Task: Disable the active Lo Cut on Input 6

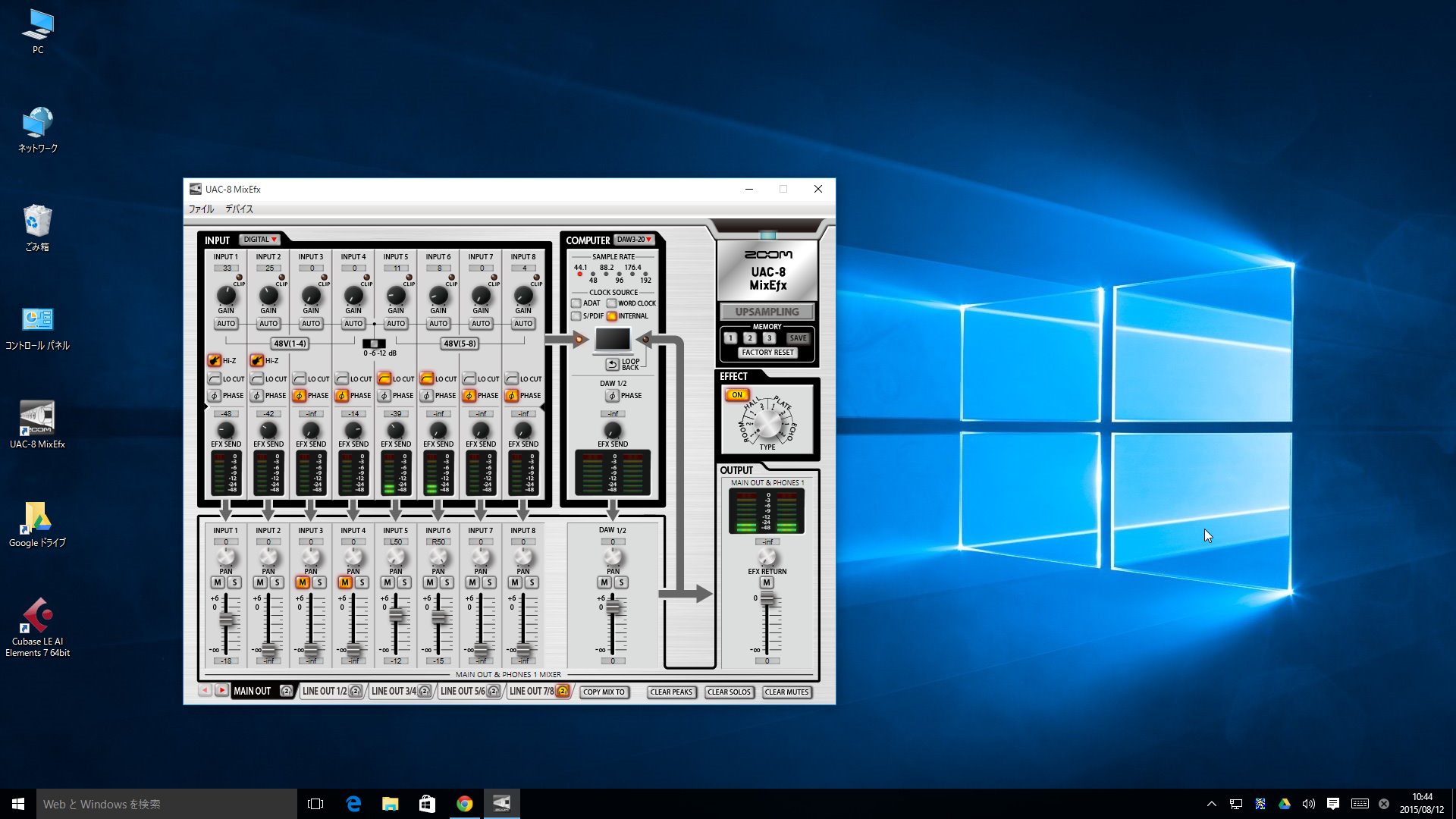Action: pos(426,378)
